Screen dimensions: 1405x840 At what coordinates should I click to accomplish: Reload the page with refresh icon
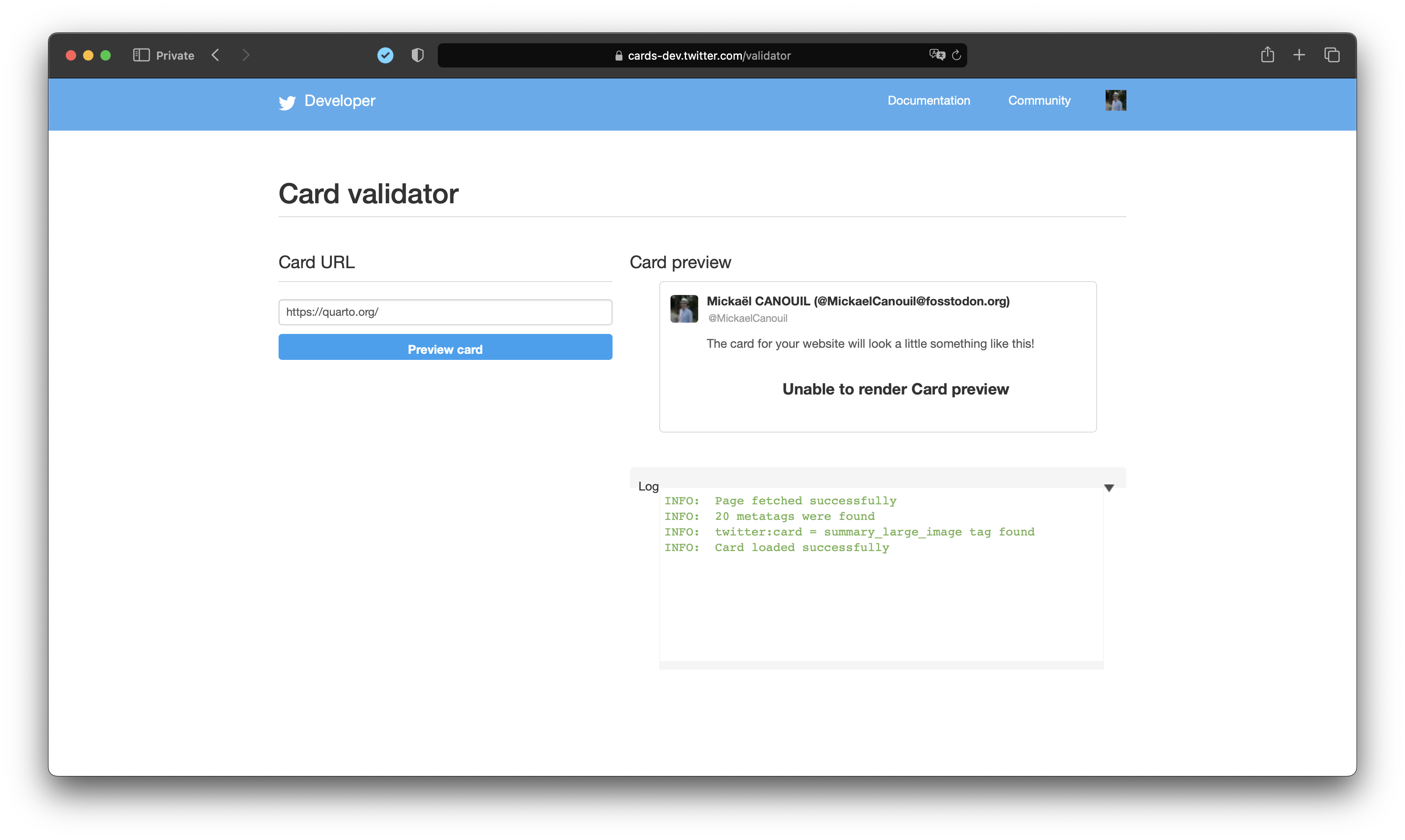click(x=957, y=55)
